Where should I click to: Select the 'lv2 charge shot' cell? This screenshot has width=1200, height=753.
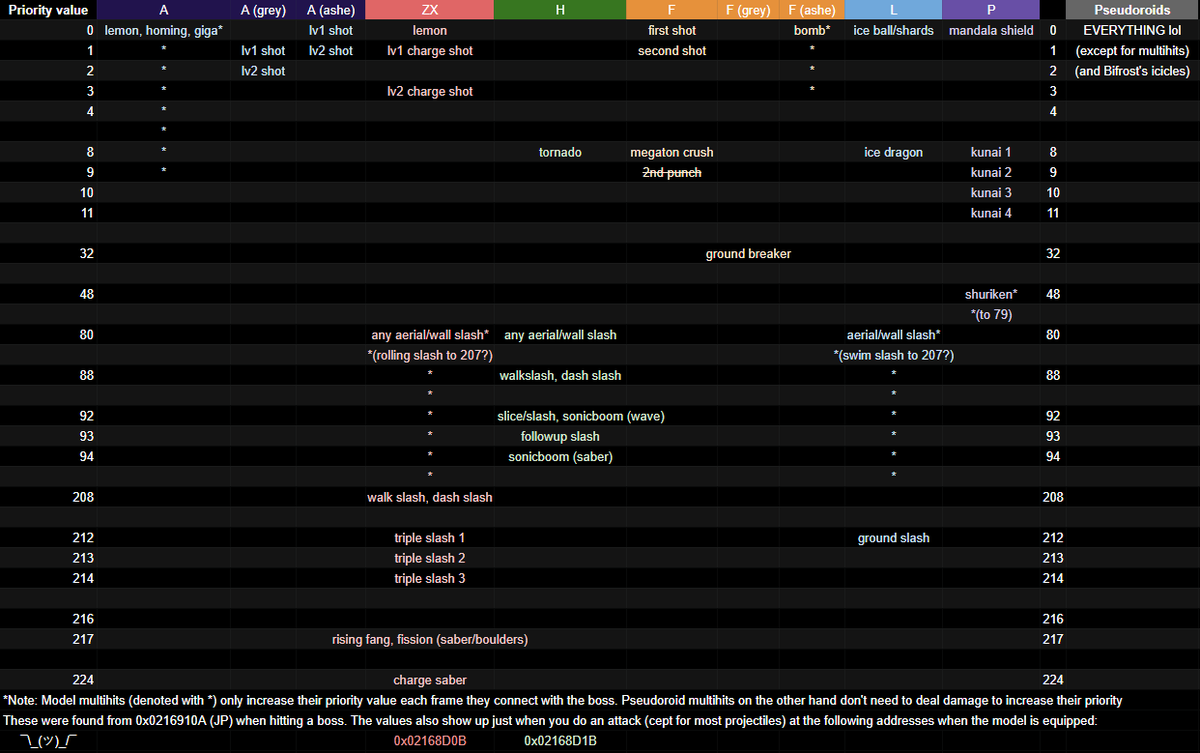(429, 92)
